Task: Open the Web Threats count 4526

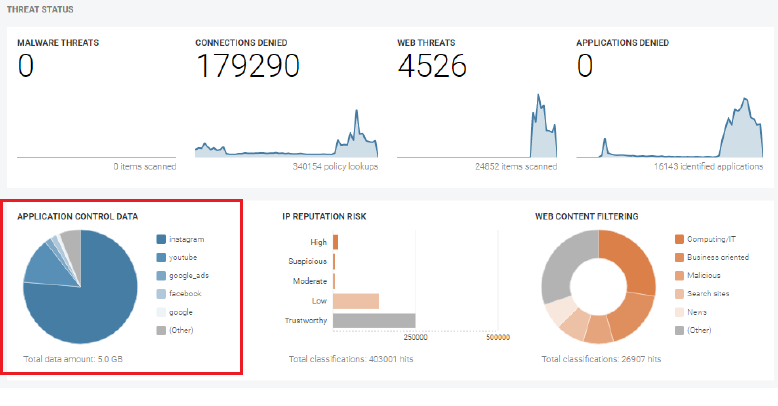Action: click(x=432, y=67)
